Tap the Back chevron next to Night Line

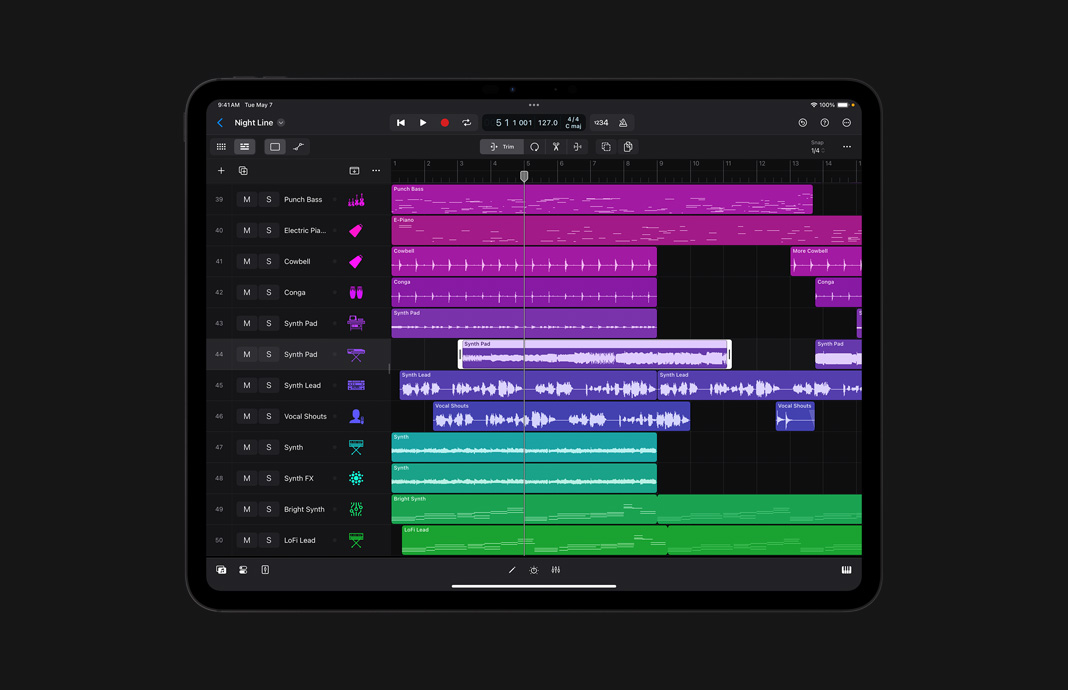(x=220, y=122)
